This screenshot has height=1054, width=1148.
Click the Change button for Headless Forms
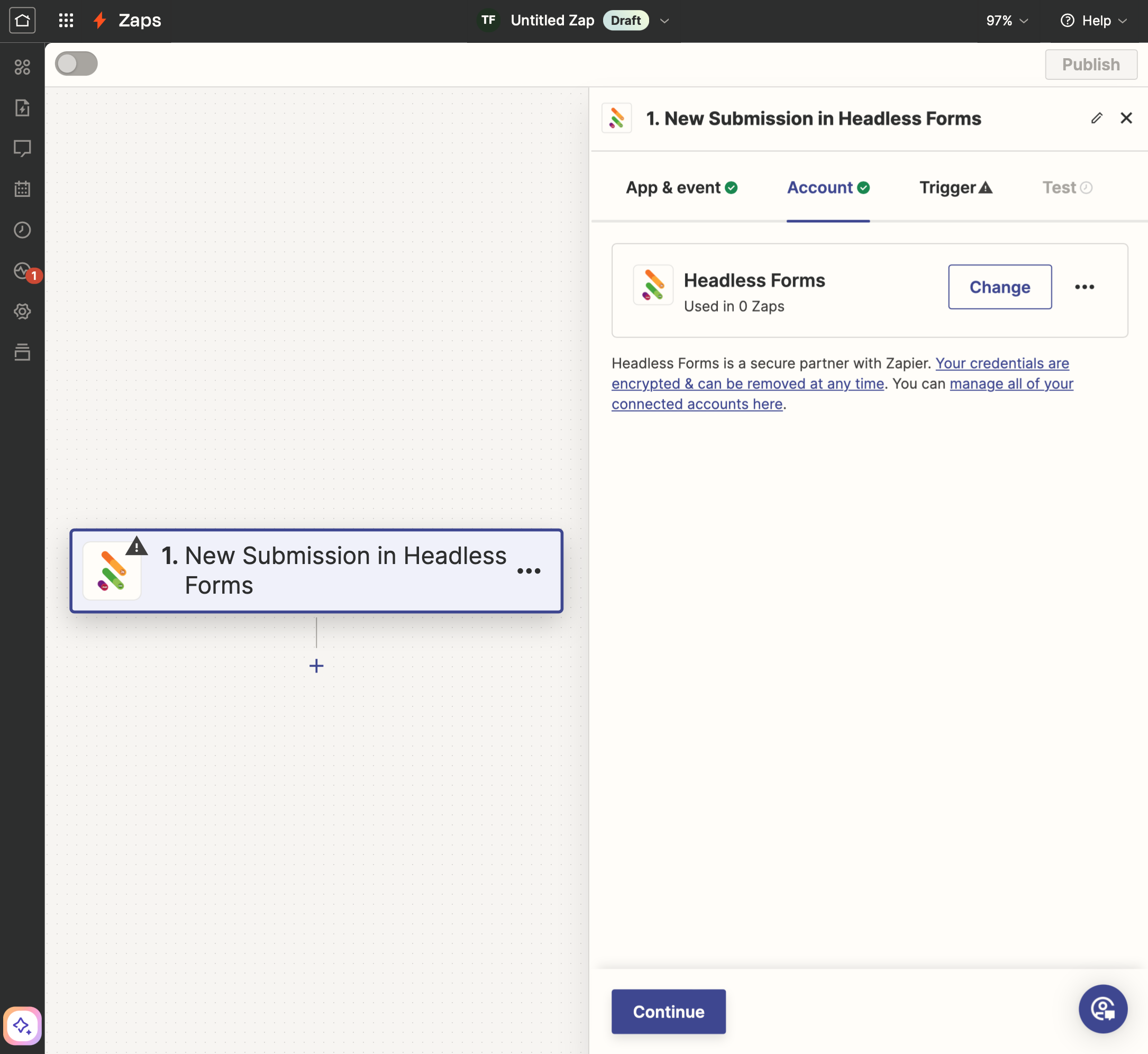(x=1000, y=287)
